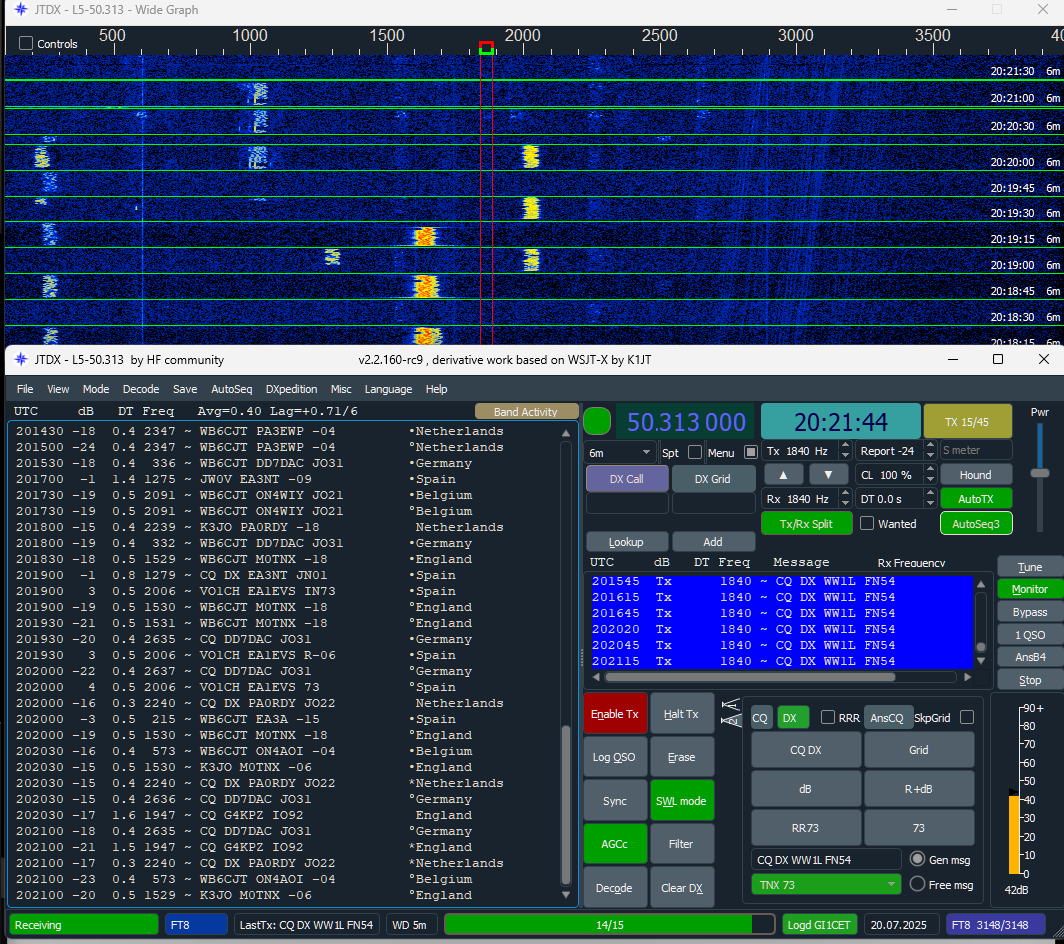The width and height of the screenshot is (1064, 944).
Task: Click the CQ DX WW1L FN54 message field
Action: 826,859
